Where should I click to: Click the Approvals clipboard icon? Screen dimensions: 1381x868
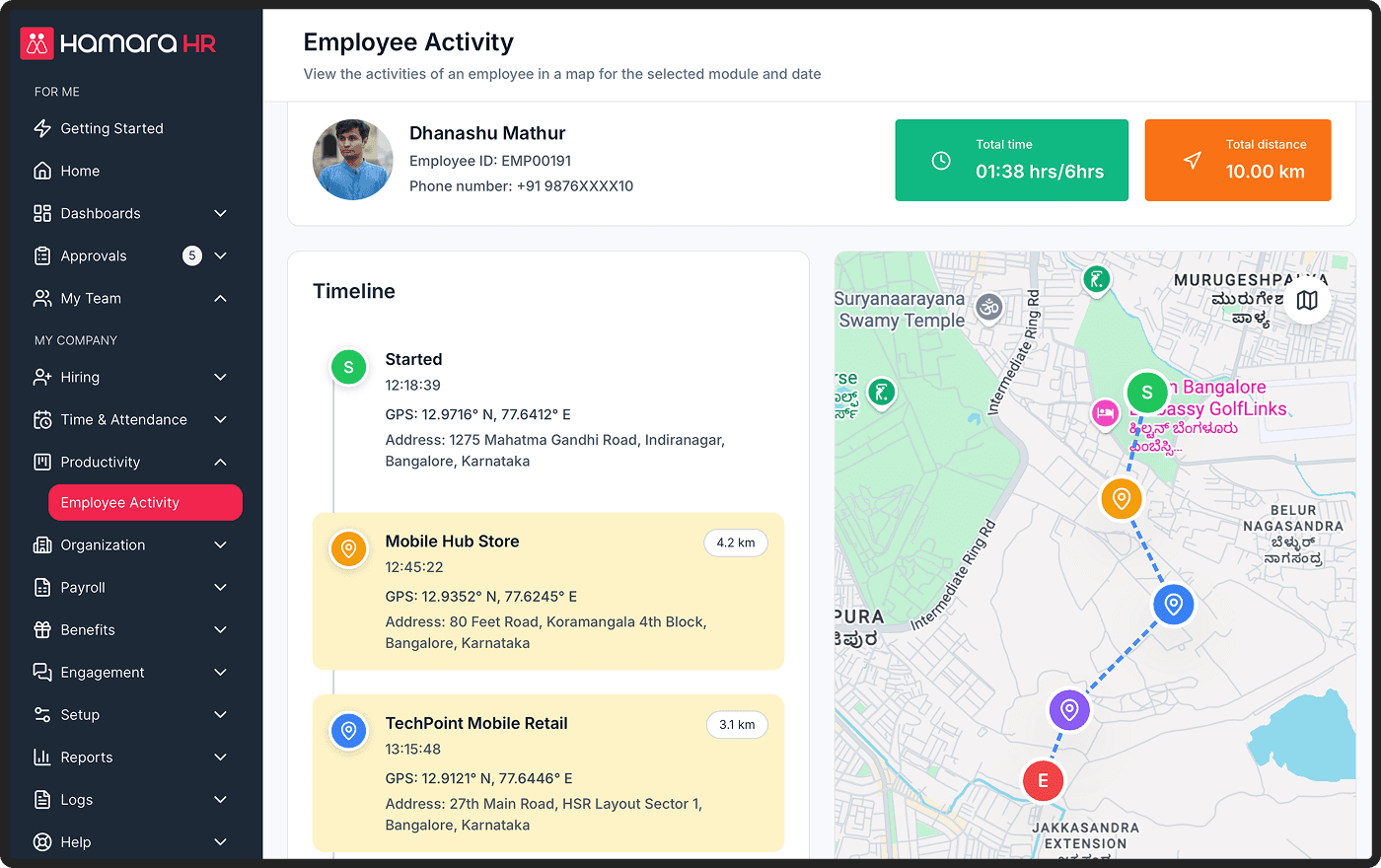(42, 255)
